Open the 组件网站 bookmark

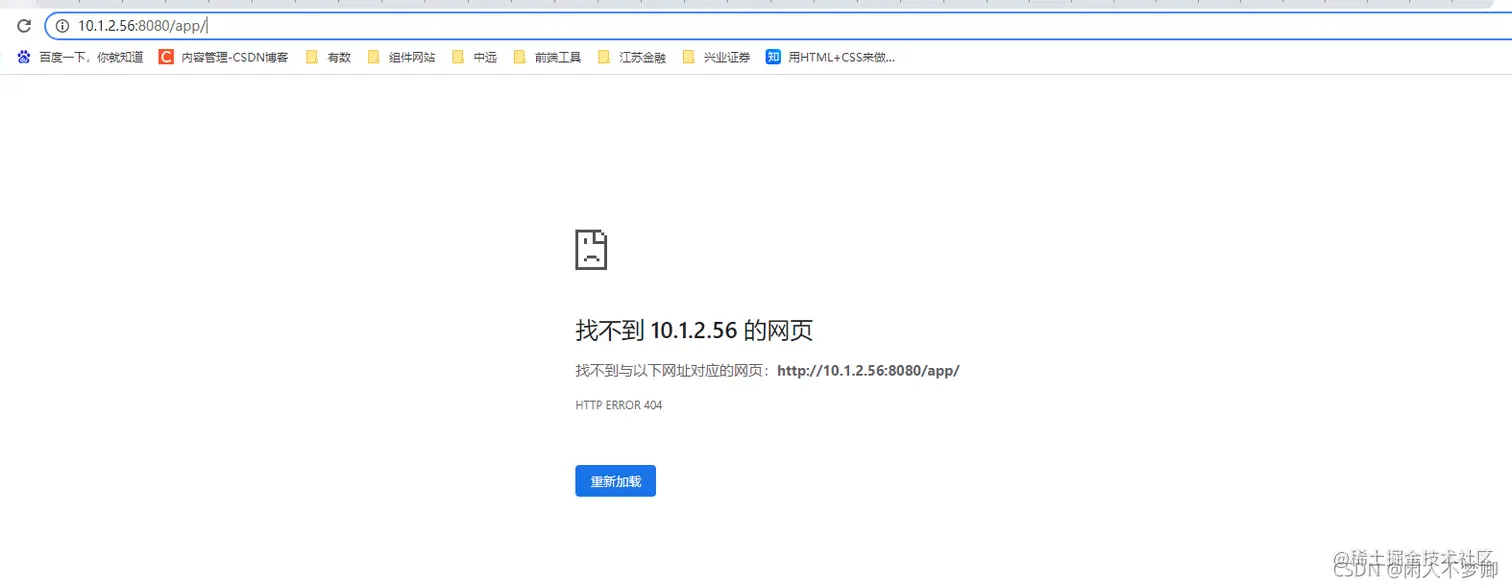(411, 57)
